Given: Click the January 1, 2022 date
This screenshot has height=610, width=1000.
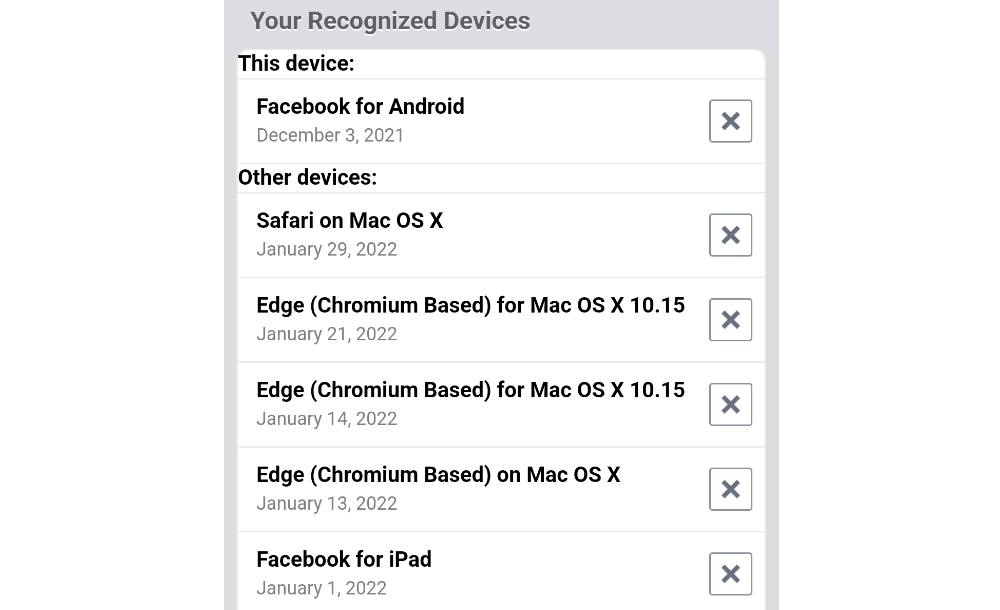Looking at the screenshot, I should point(321,588).
